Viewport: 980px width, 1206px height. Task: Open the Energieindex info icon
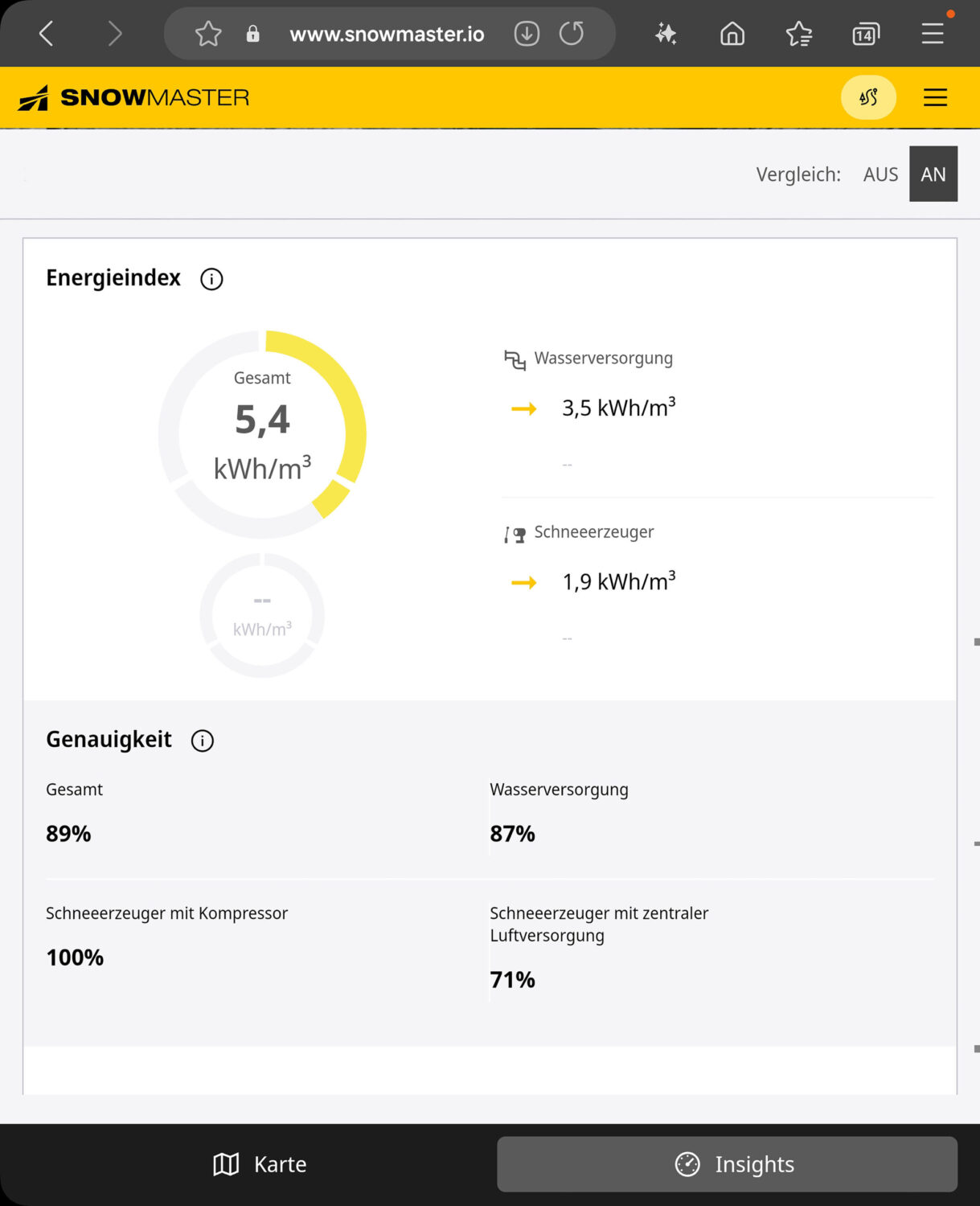pyautogui.click(x=211, y=279)
